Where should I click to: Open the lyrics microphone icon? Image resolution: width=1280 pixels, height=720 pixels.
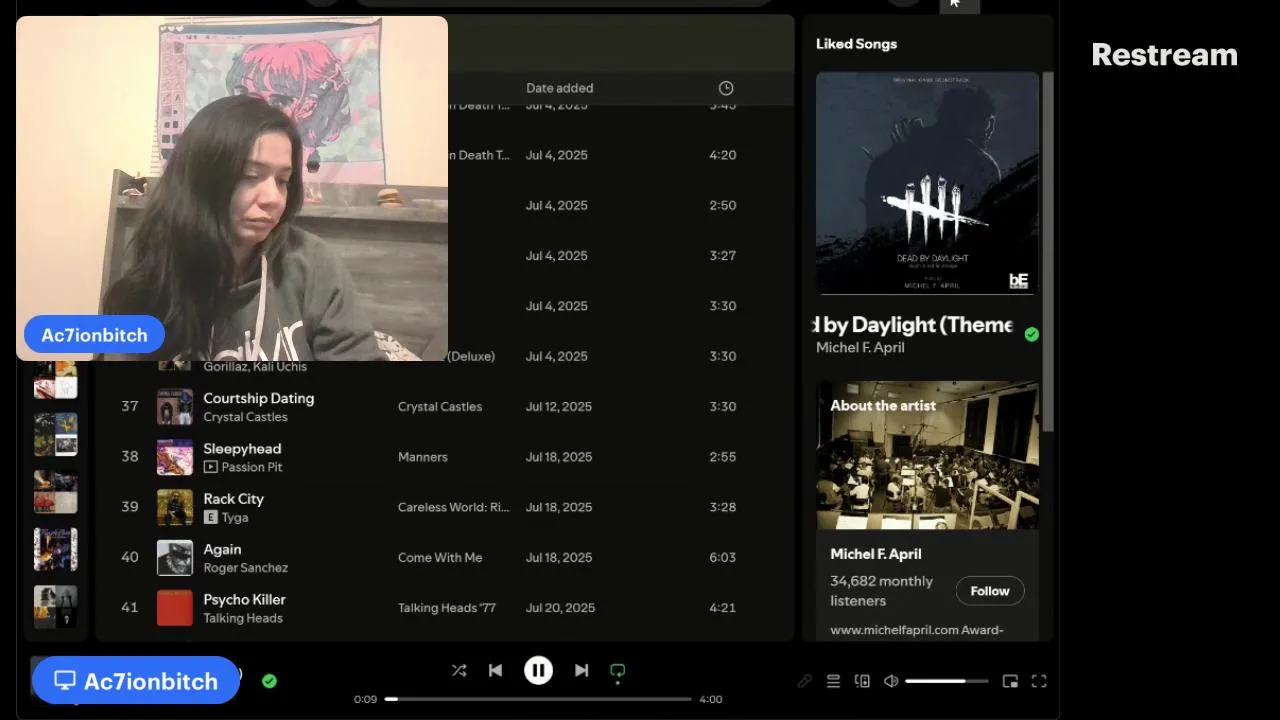tap(805, 681)
